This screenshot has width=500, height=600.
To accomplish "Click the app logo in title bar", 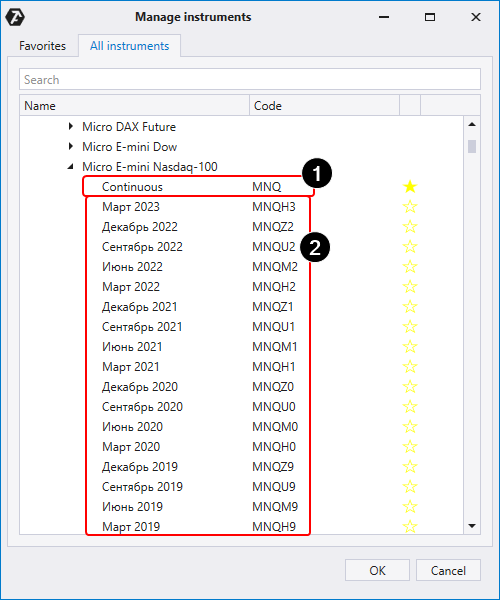I will tap(15, 17).
